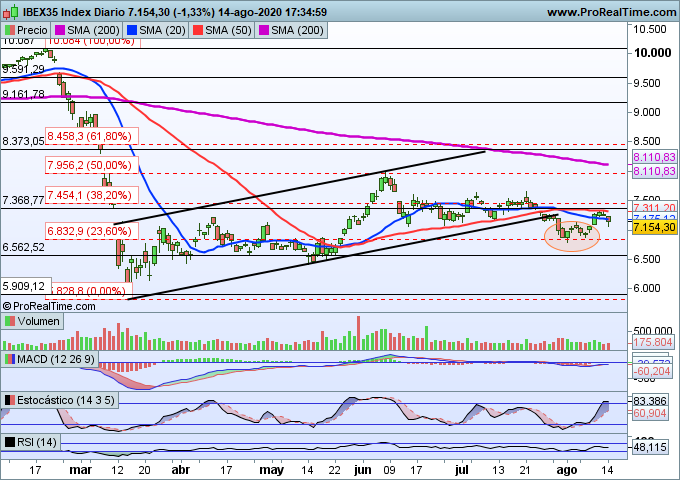Click the MACD indicator color icon

point(10,358)
